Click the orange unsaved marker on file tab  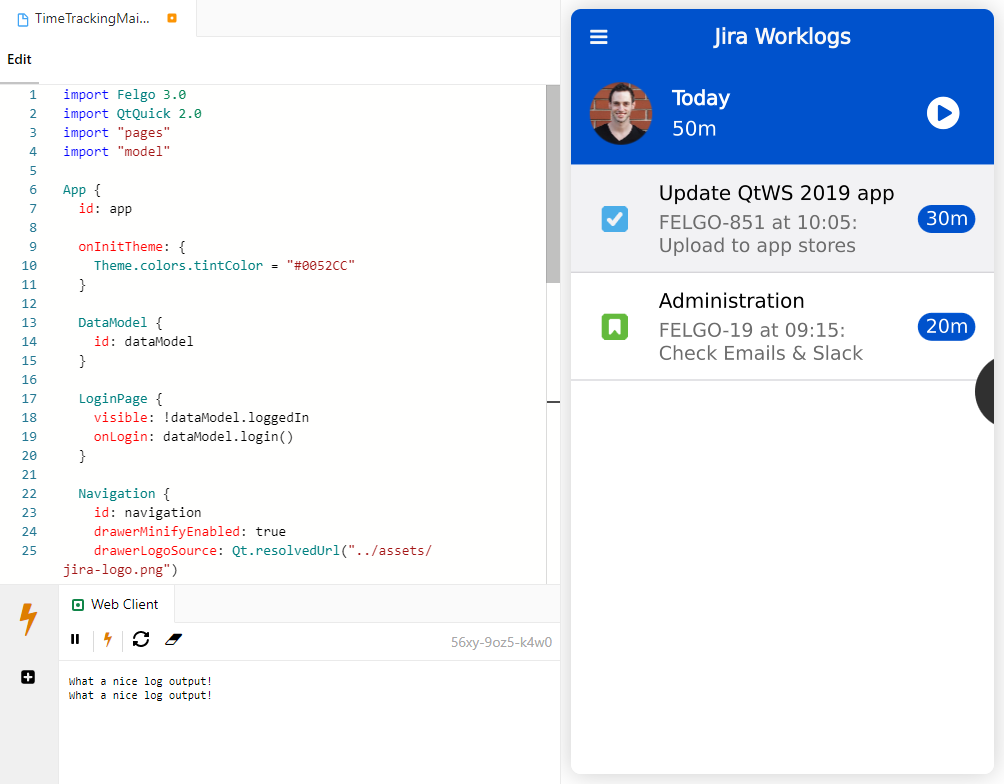tap(172, 18)
